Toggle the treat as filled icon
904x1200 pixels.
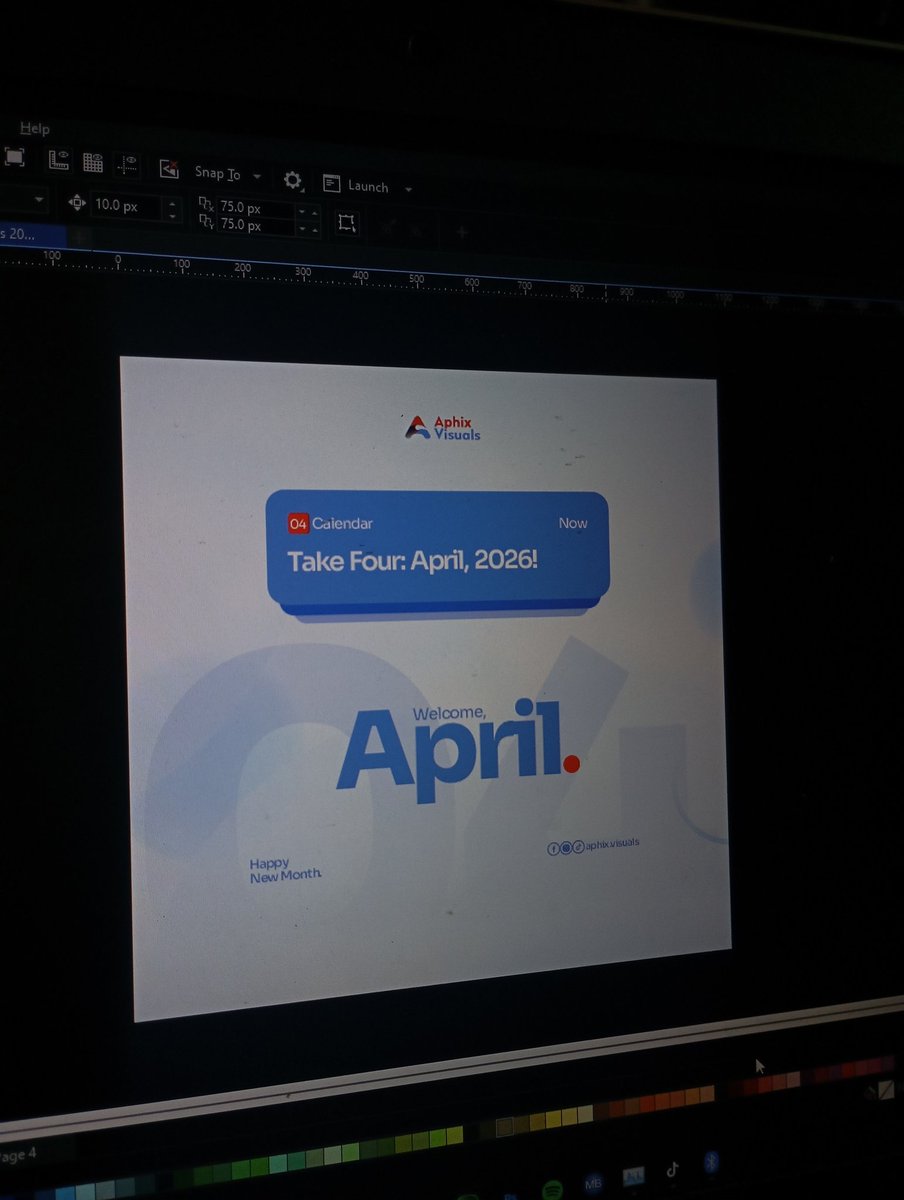click(346, 222)
